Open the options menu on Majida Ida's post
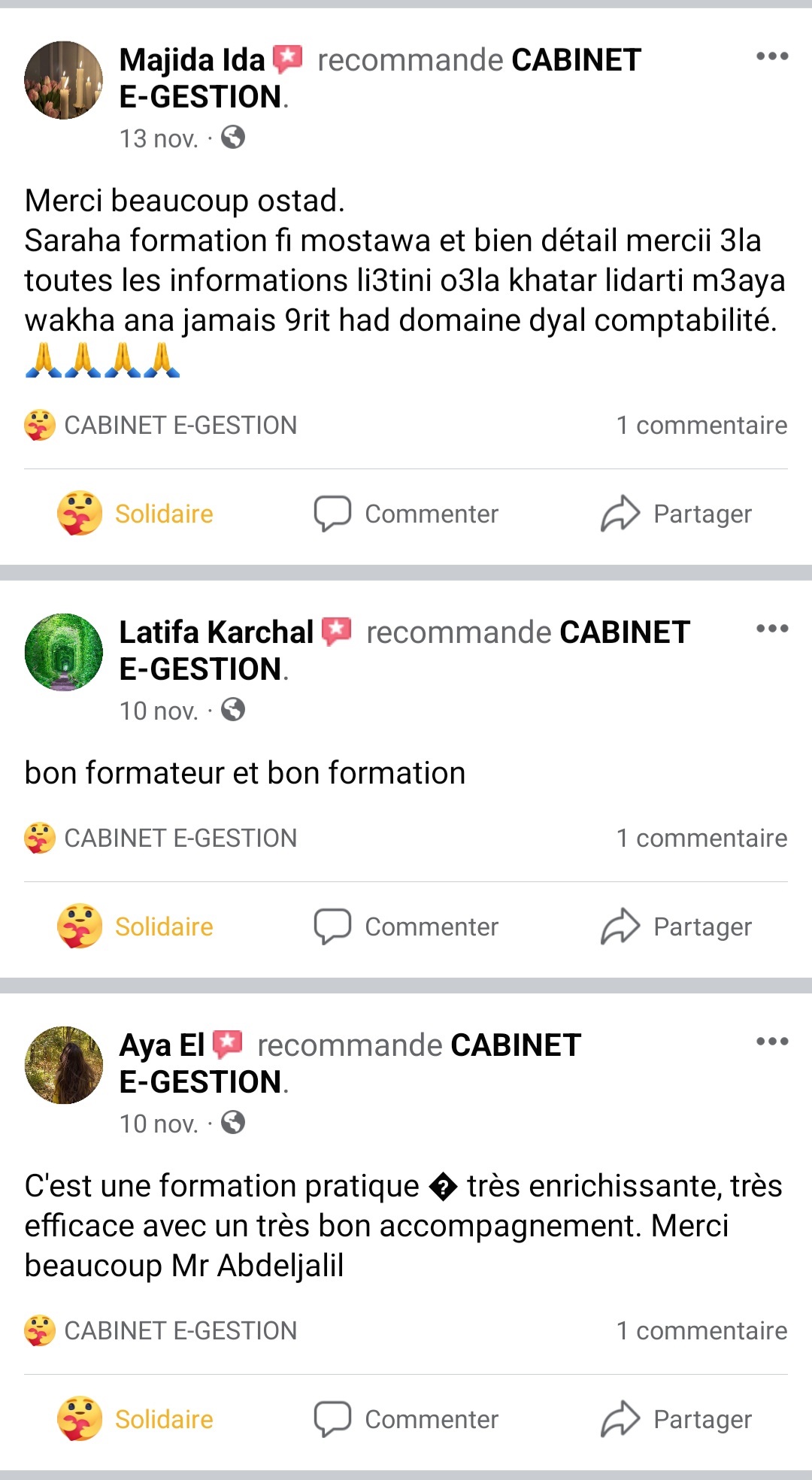812x1480 pixels. (772, 56)
